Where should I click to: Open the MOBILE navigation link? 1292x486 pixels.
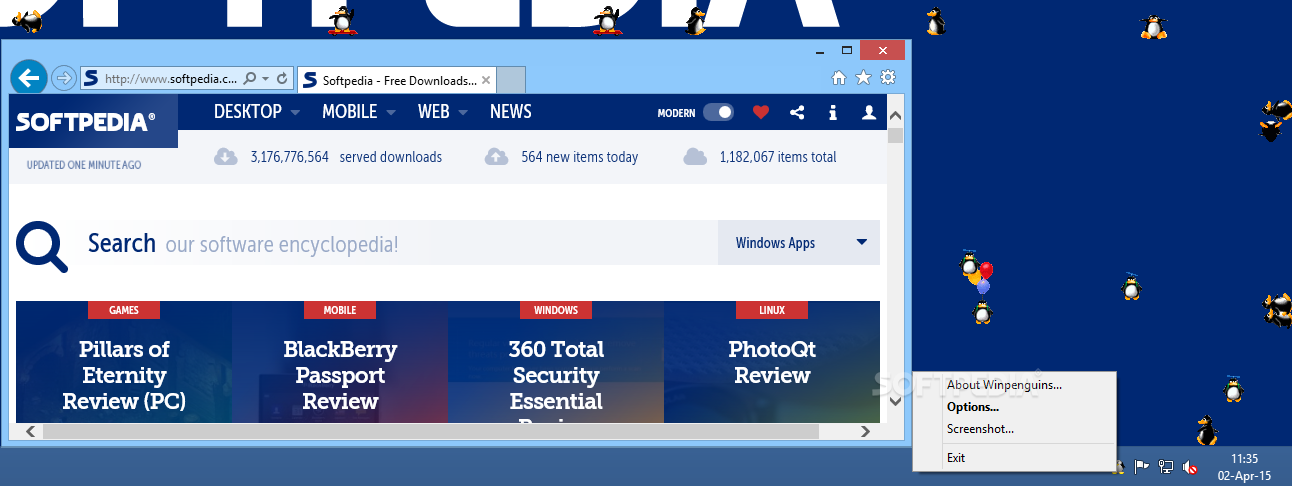tap(349, 111)
